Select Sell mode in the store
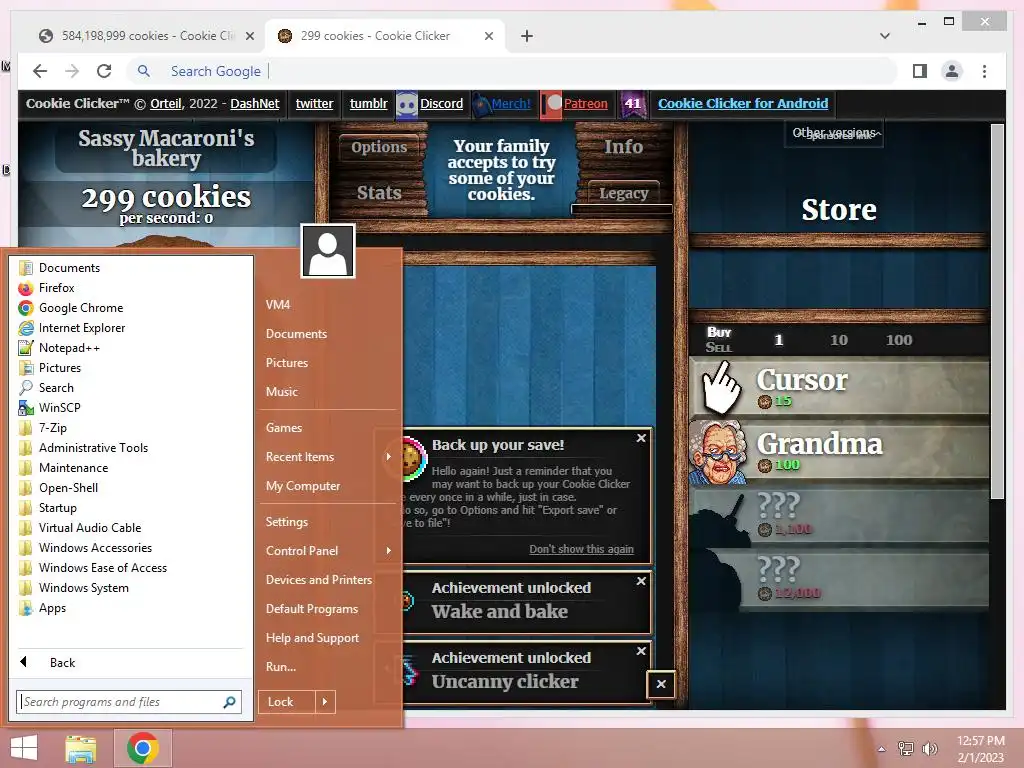This screenshot has height=768, width=1024. click(718, 347)
